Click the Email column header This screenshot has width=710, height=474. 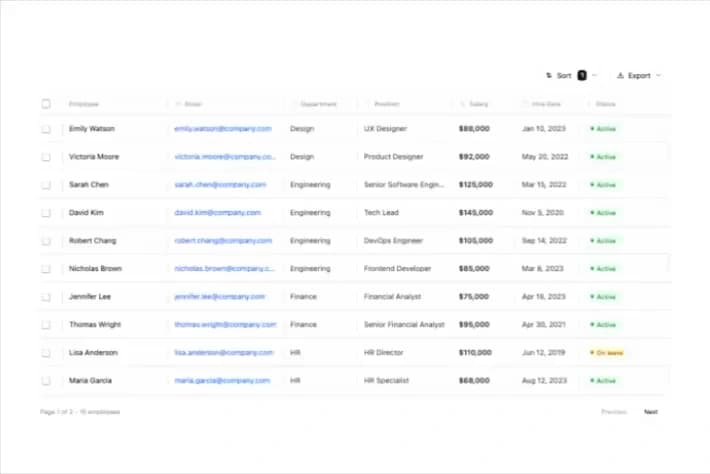point(189,104)
